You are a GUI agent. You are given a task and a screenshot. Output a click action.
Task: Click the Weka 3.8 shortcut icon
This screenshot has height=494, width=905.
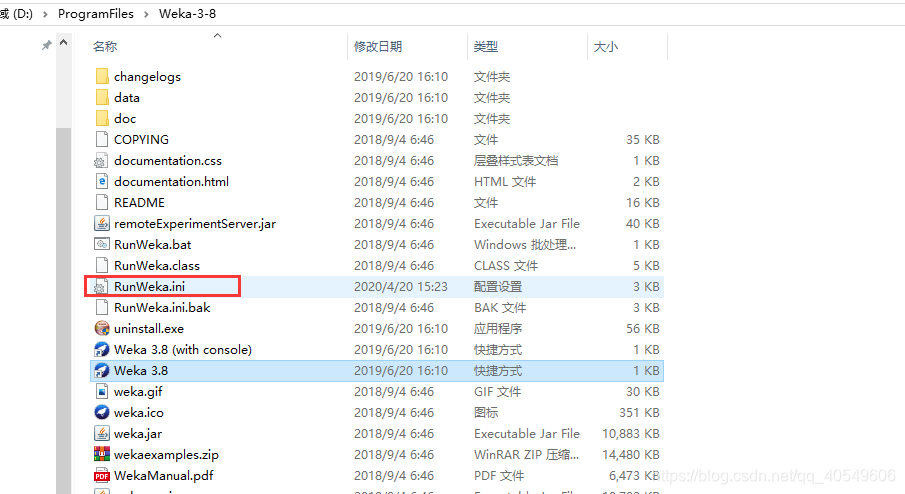(102, 370)
